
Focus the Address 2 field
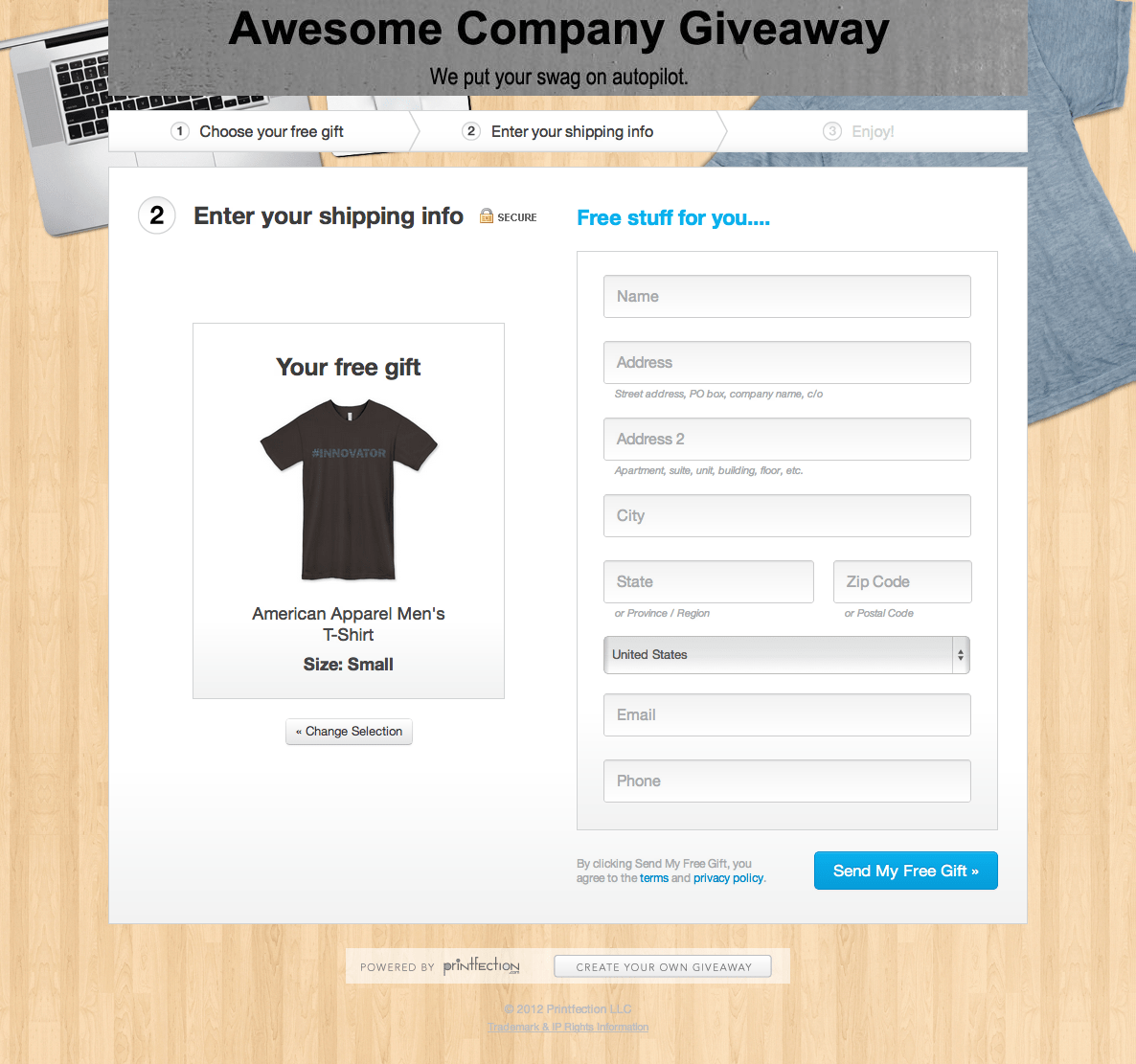786,439
